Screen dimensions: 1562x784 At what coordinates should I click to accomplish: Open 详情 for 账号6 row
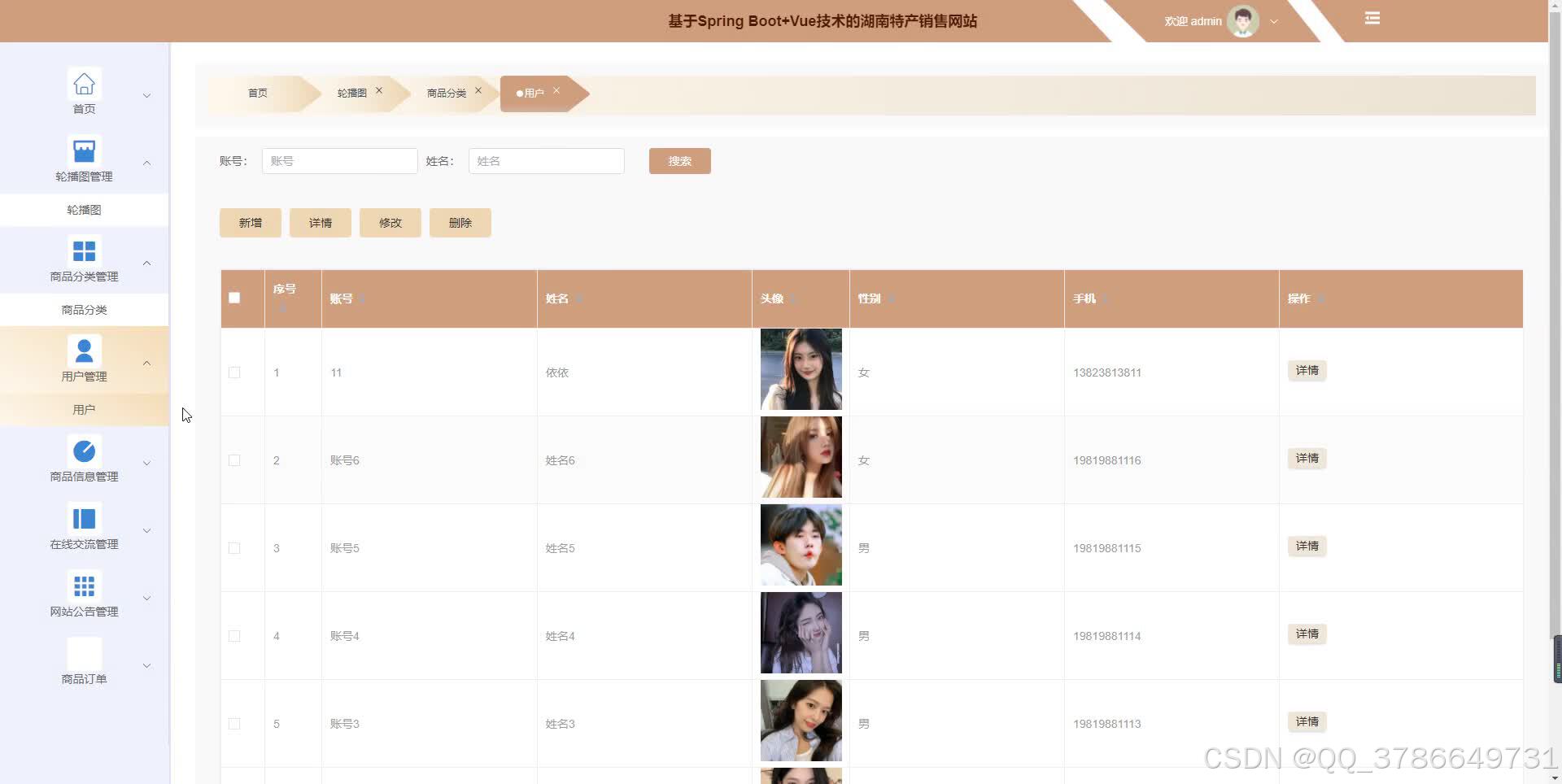tap(1307, 459)
